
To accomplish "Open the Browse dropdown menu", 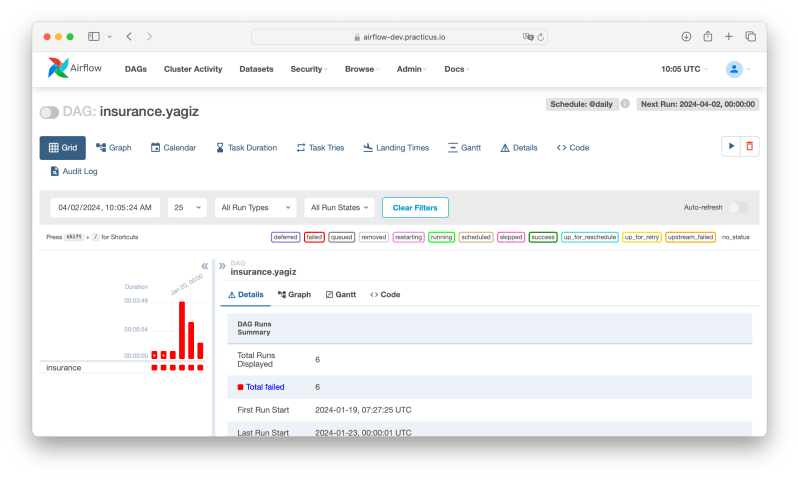I will point(362,69).
